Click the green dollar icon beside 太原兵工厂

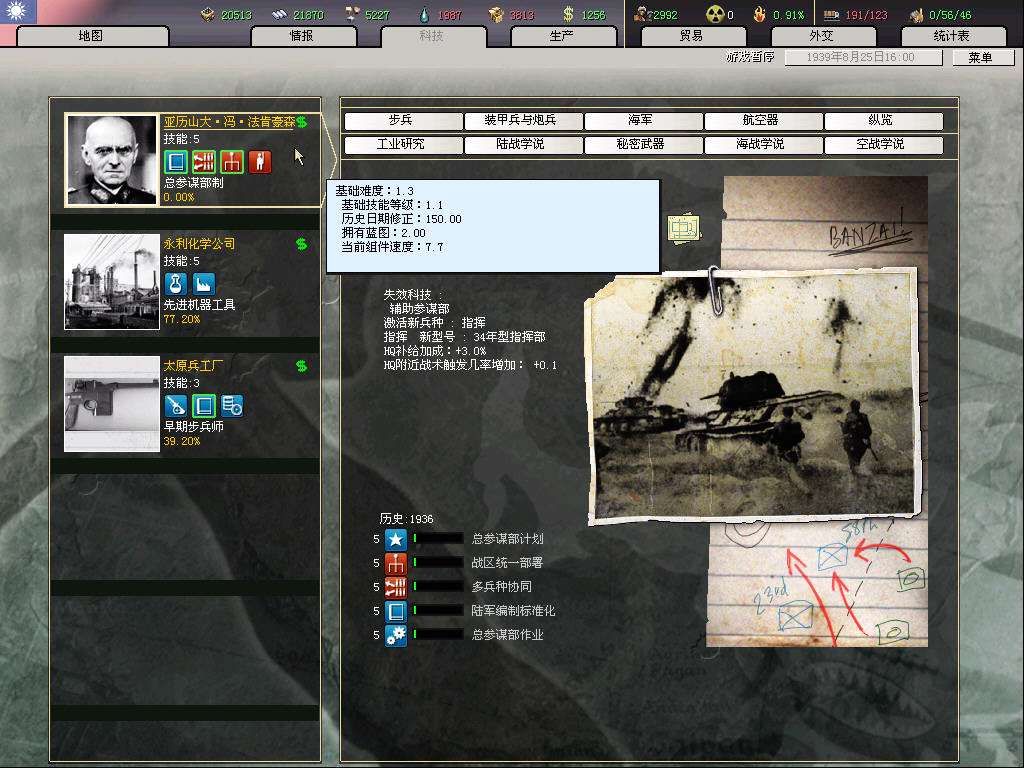[301, 367]
